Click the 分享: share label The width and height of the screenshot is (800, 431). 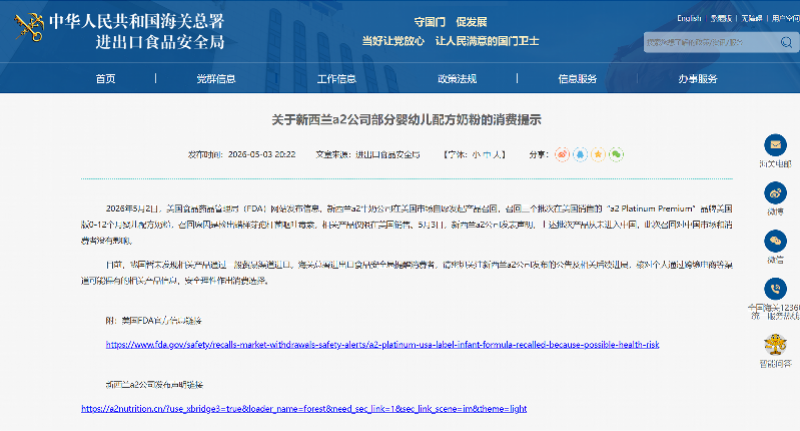[x=538, y=155]
